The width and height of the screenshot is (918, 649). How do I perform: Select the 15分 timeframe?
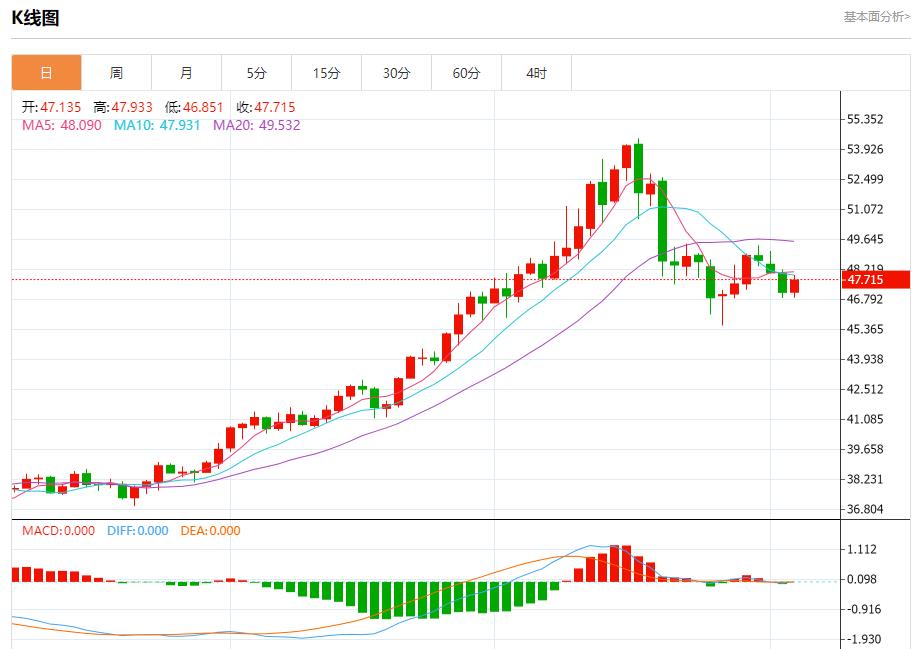pos(325,72)
